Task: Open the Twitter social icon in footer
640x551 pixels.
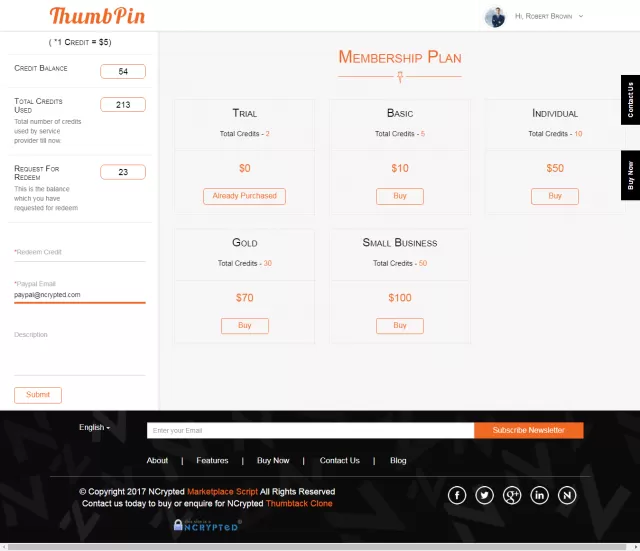Action: point(484,495)
